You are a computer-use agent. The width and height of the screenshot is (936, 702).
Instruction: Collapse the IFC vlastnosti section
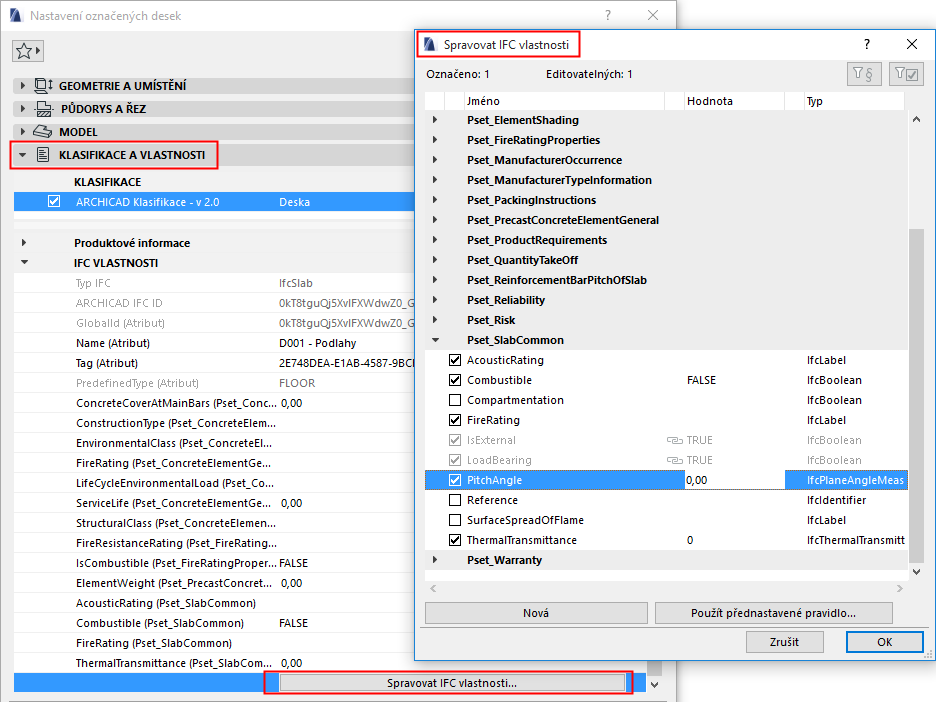click(x=24, y=262)
